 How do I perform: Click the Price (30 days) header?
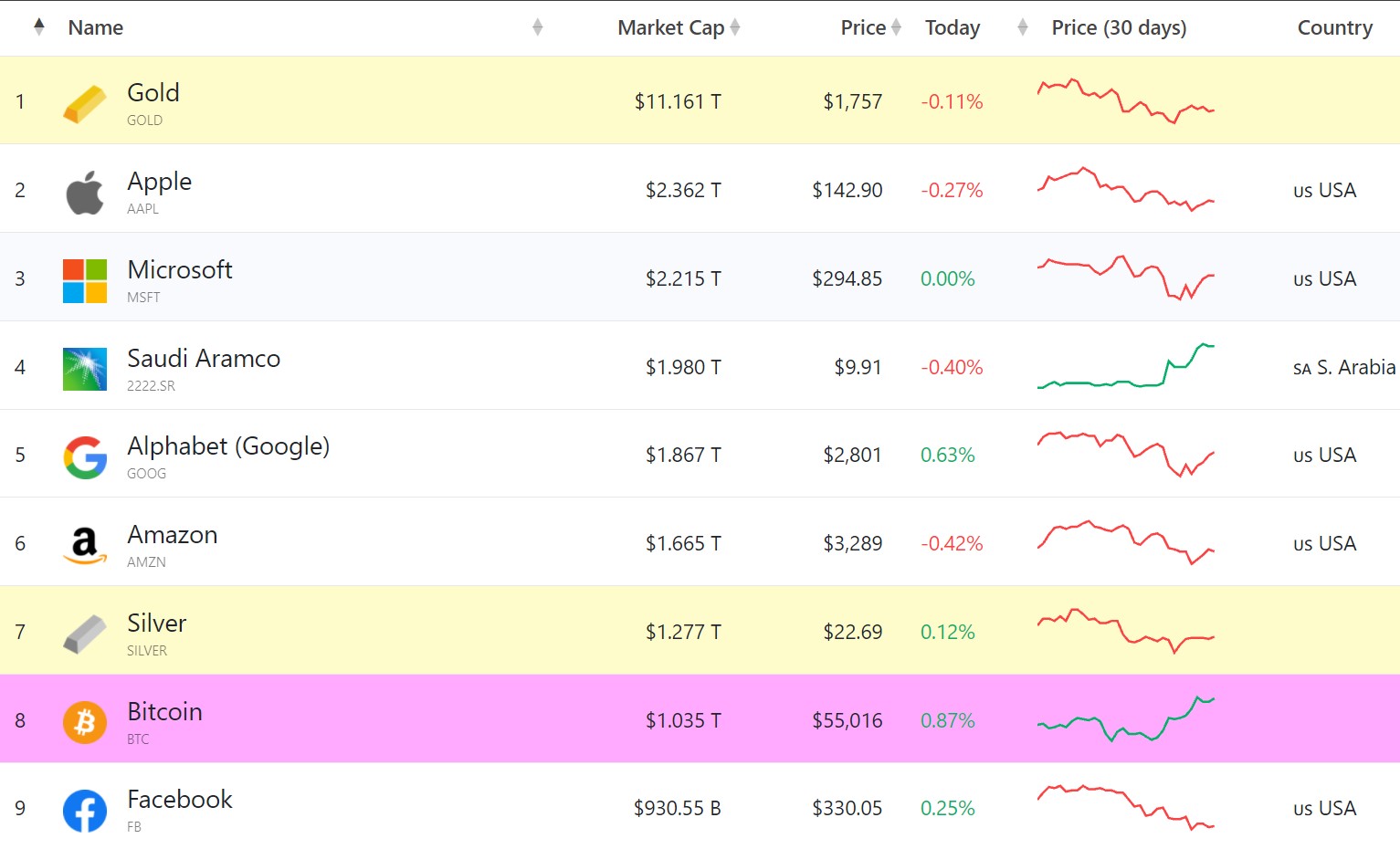point(1119,27)
